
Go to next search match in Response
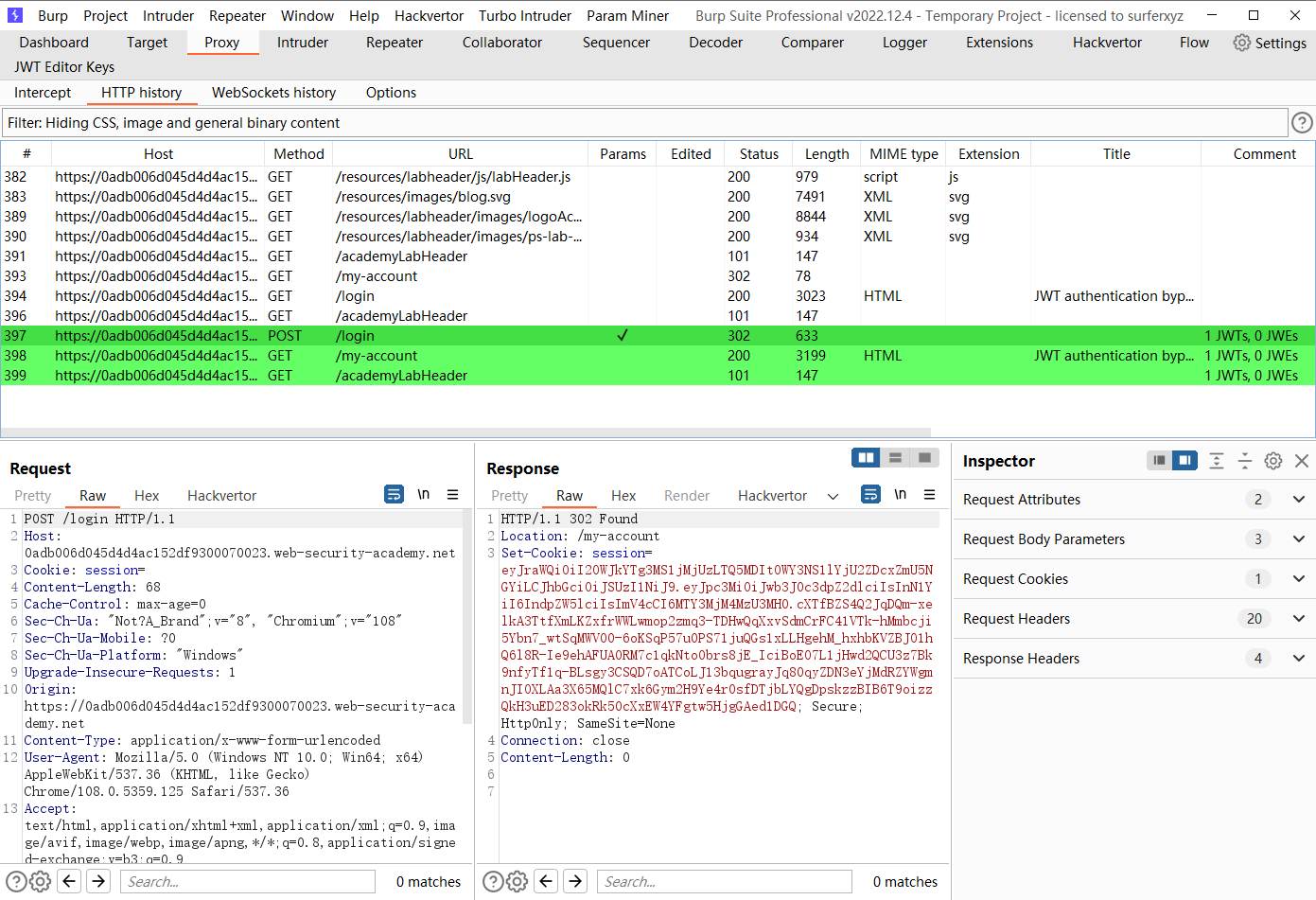(575, 881)
